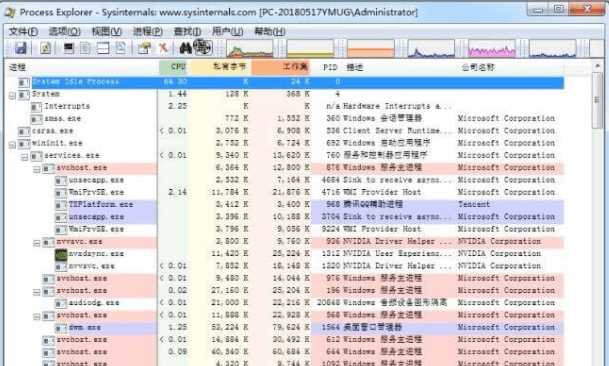Sort by the PID column header
Image resolution: width=609 pixels, height=366 pixels.
[x=329, y=67]
